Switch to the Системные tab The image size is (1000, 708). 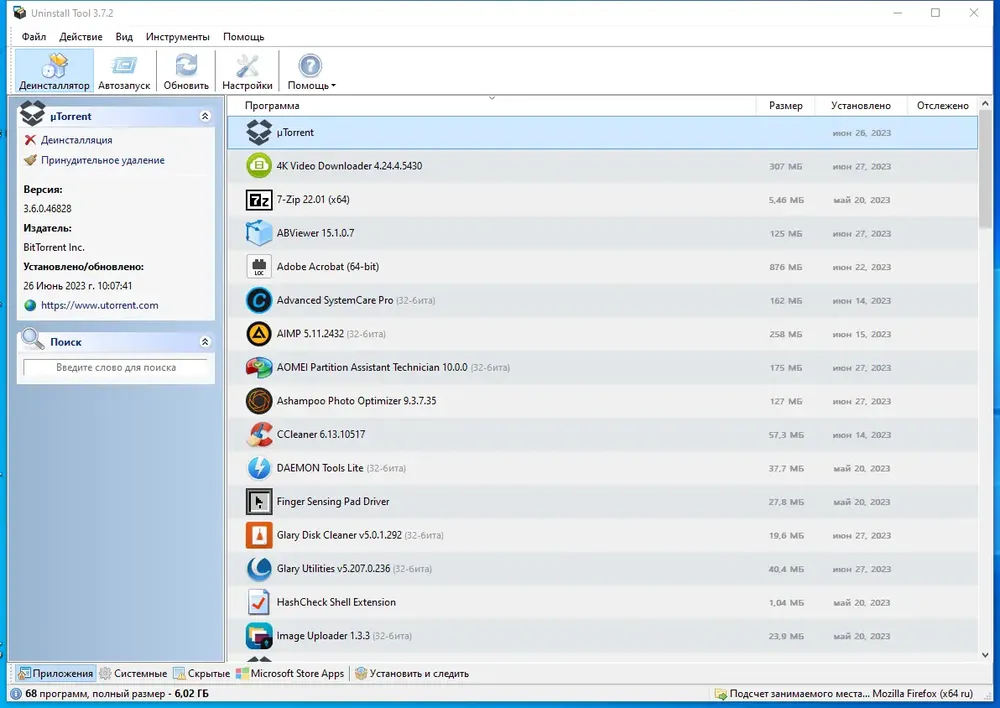pos(133,673)
